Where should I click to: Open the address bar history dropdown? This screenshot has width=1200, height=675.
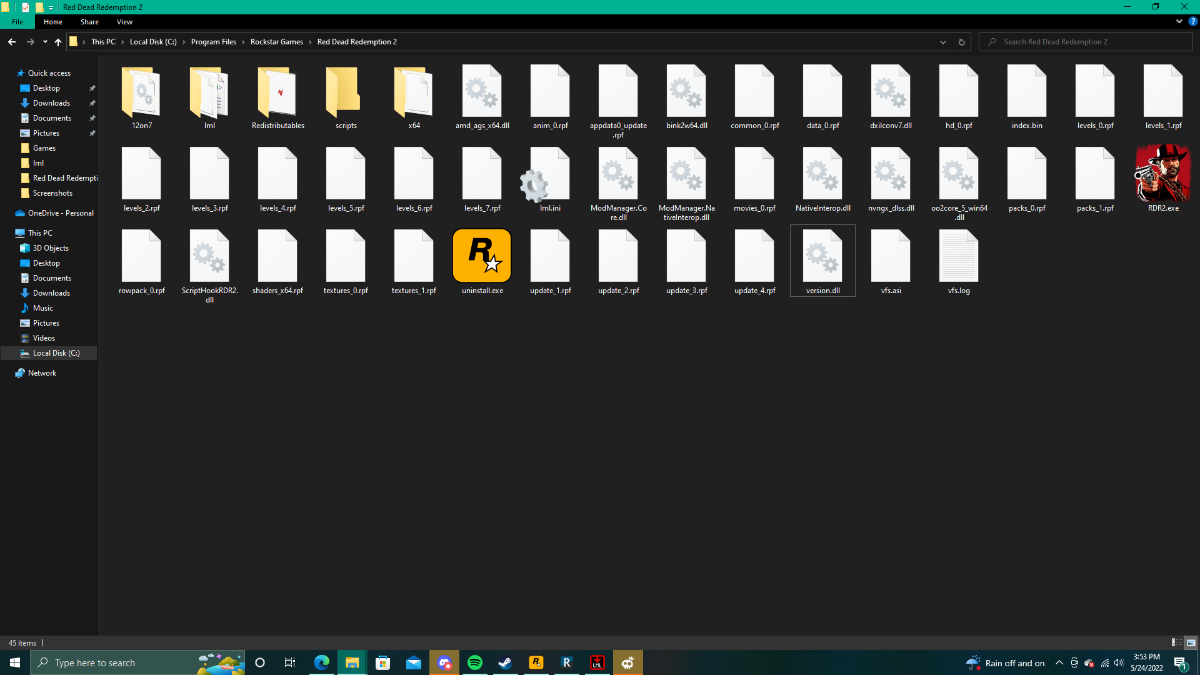(944, 42)
